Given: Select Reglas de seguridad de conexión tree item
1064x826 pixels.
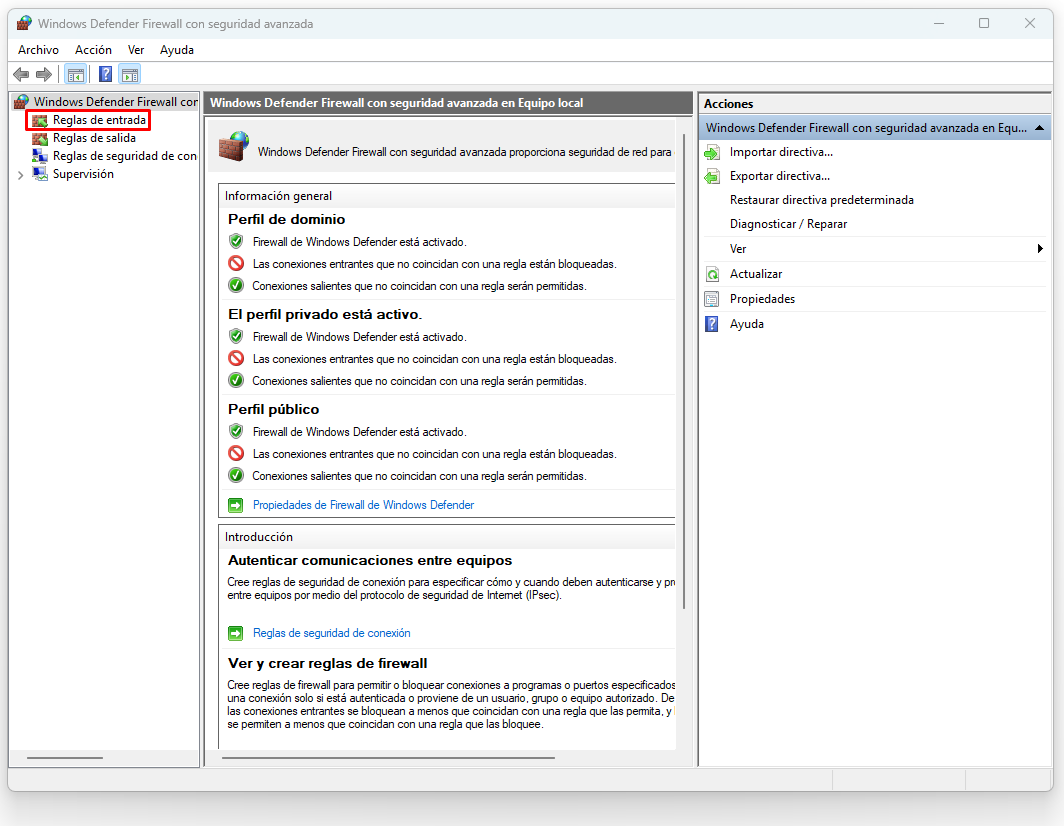Looking at the screenshot, I should pyautogui.click(x=125, y=155).
